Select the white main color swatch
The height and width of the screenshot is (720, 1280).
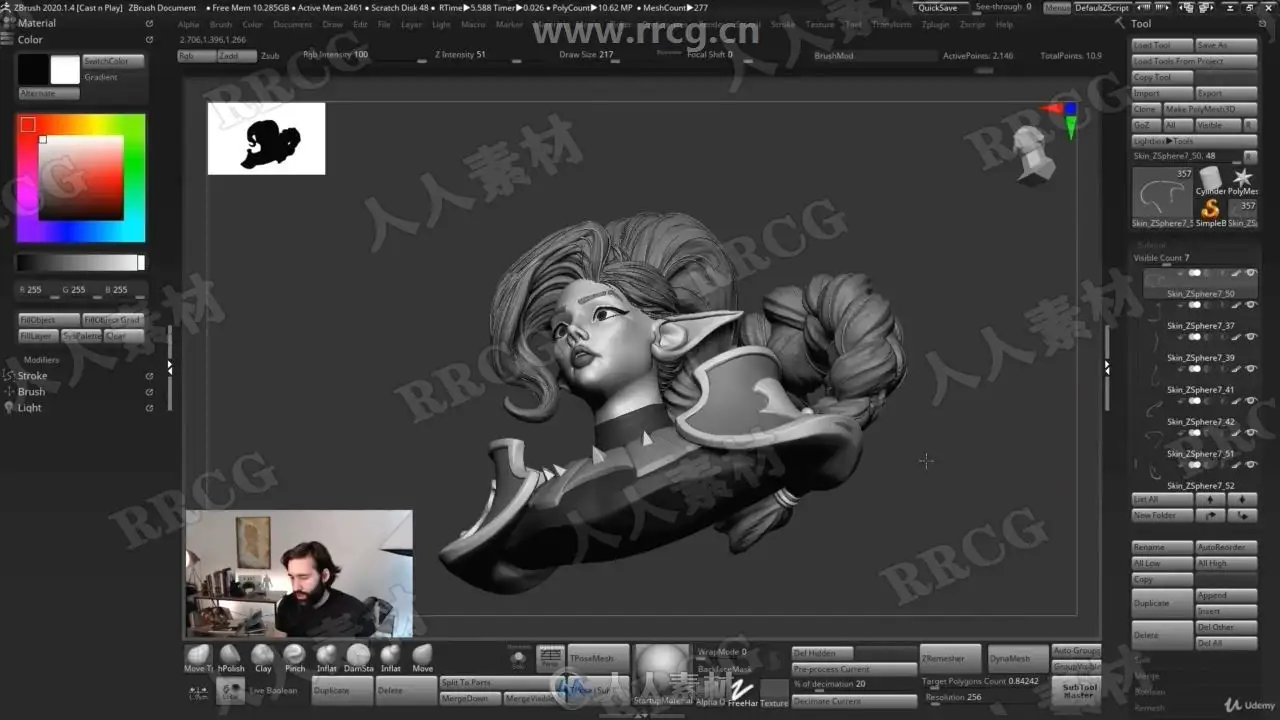(x=65, y=69)
